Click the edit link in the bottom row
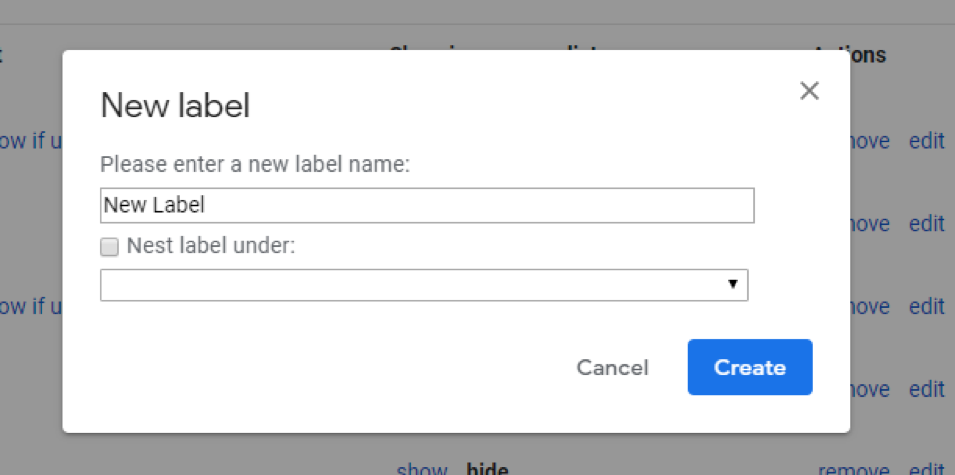Screen dimensions: 955x475 point(926,469)
